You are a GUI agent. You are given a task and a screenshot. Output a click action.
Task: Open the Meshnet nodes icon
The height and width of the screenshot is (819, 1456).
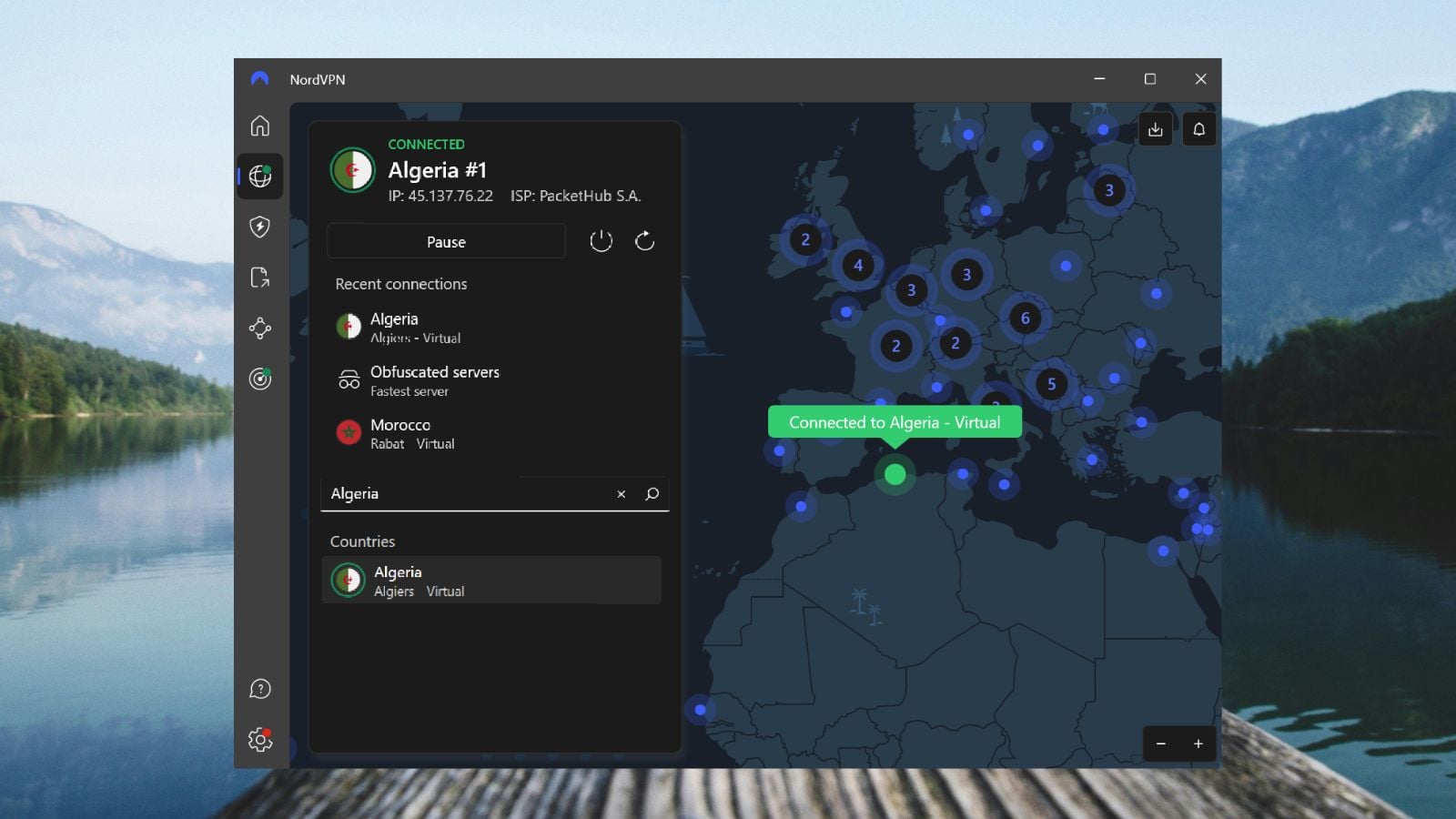click(x=260, y=329)
